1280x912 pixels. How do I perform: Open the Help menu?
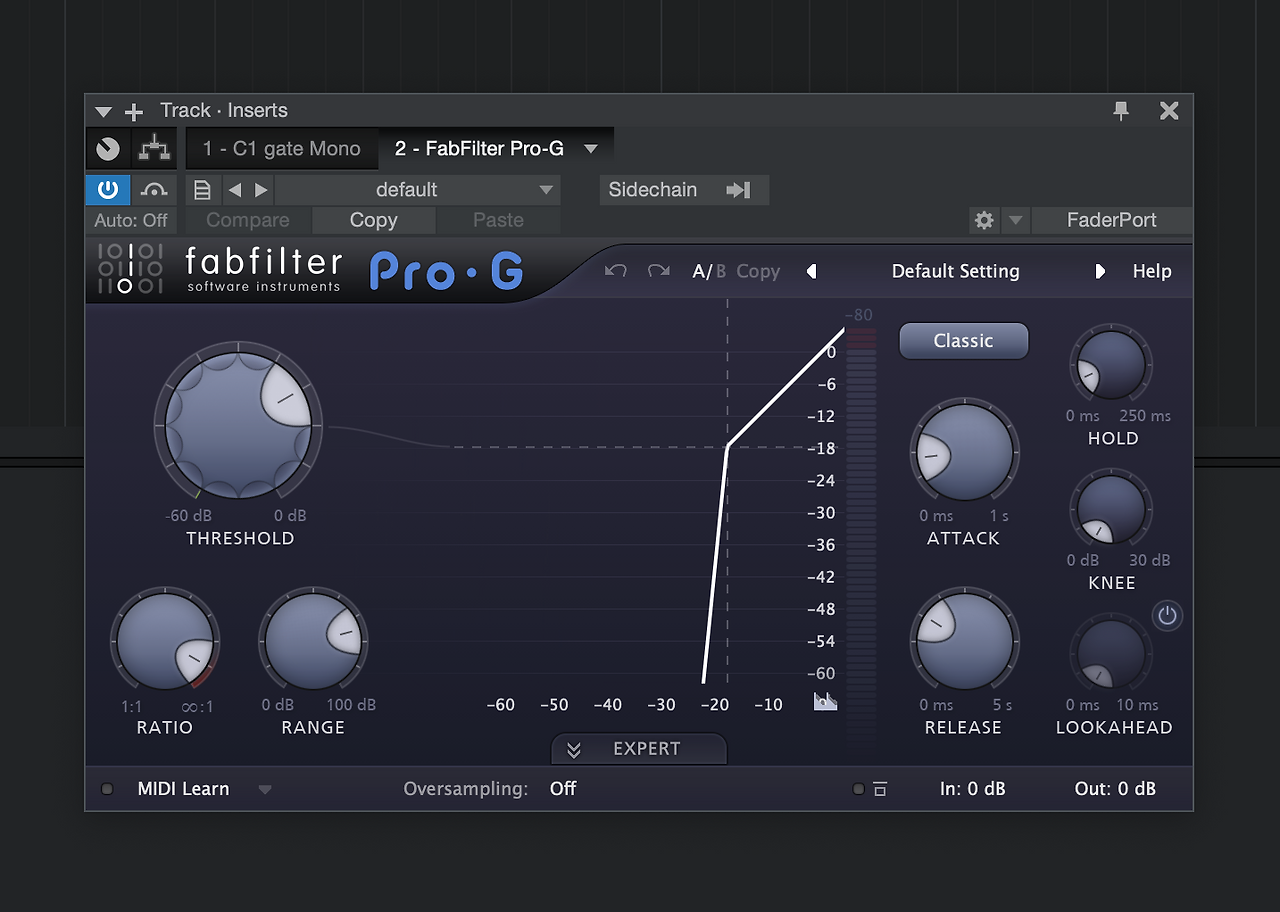[x=1151, y=271]
